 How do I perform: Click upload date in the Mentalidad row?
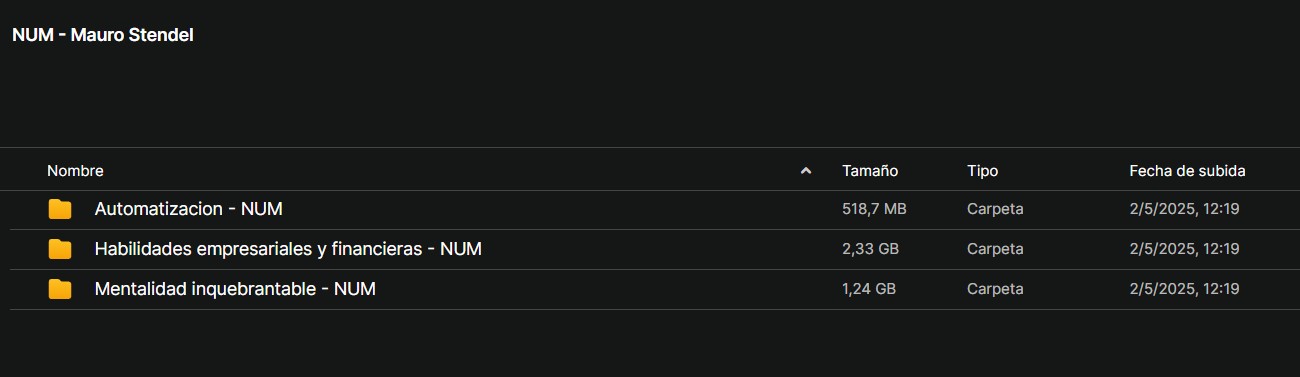(1184, 289)
